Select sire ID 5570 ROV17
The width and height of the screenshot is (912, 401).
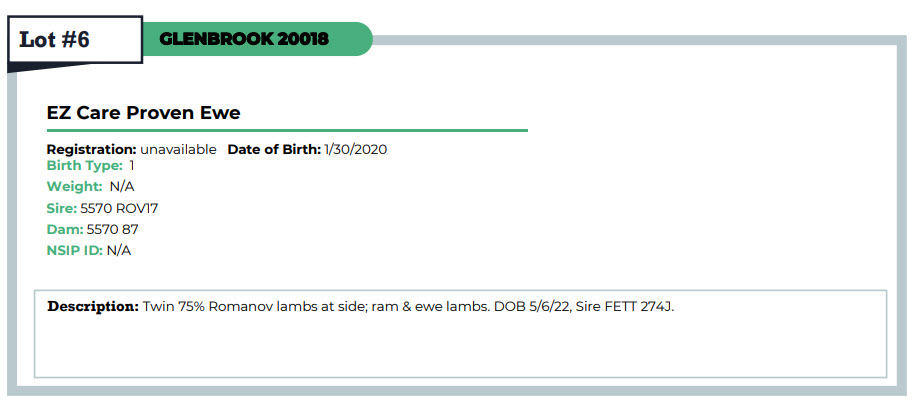click(x=119, y=208)
